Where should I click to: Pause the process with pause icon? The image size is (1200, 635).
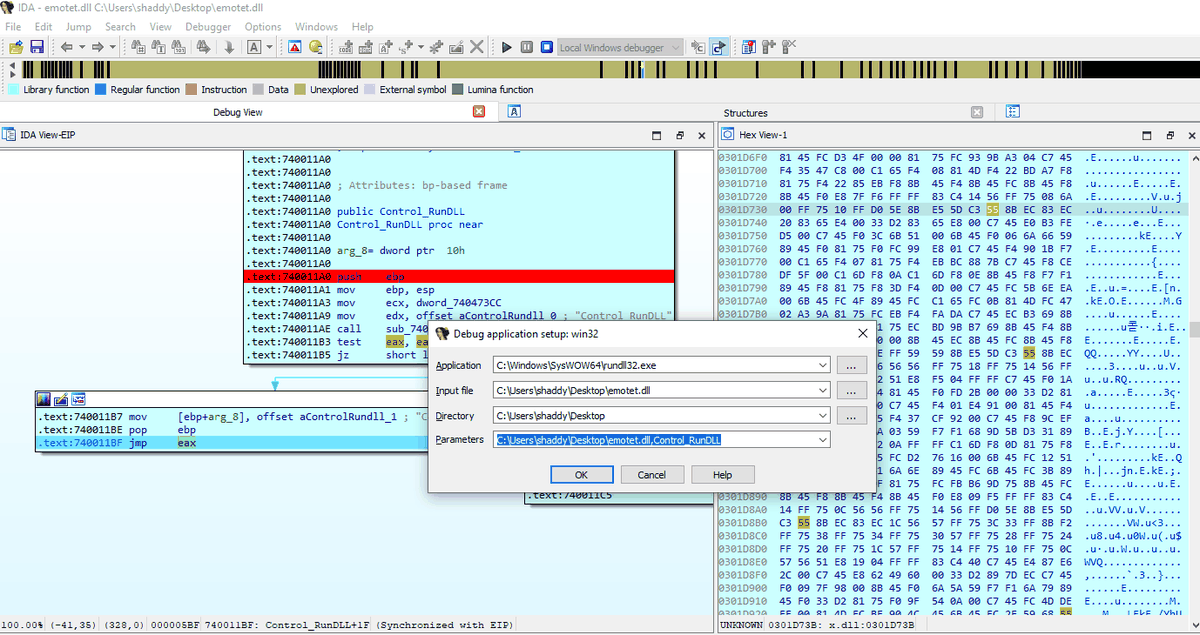[527, 47]
